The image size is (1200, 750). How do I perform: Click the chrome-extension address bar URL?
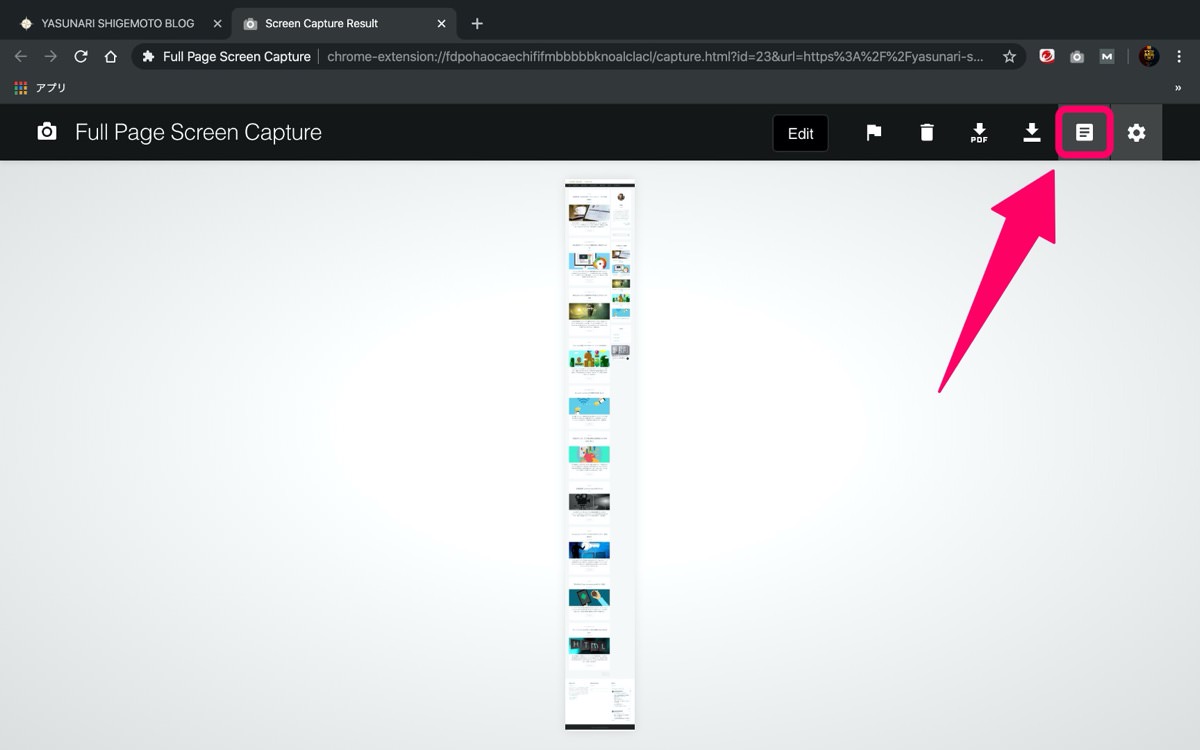click(655, 57)
